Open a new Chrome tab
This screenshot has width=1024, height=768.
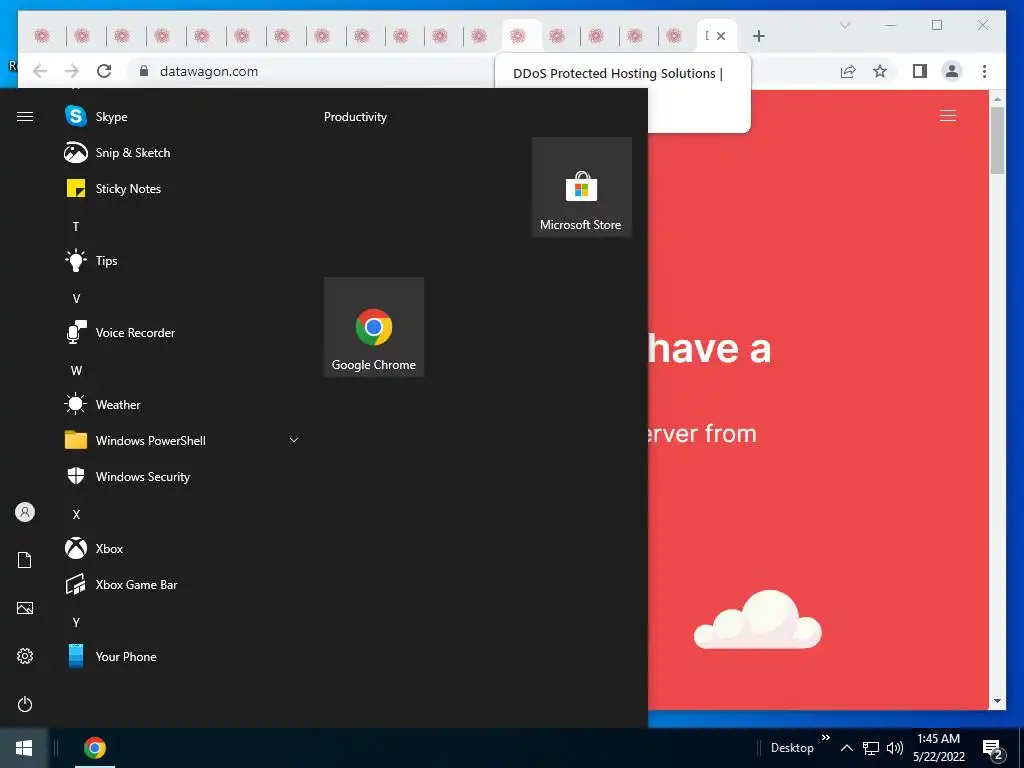coord(758,36)
